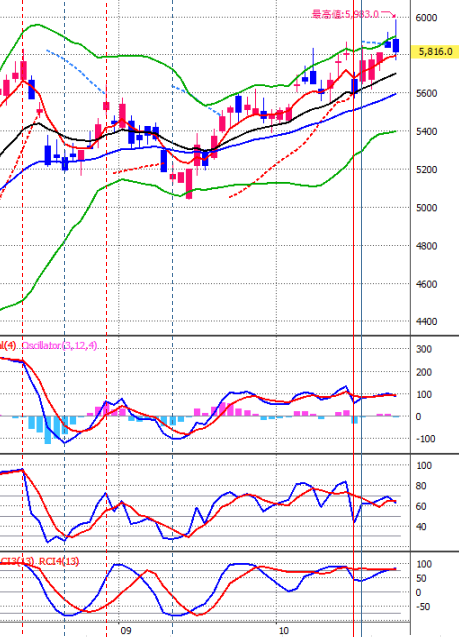
Task: Click the 300 label on oscillator scale
Action: pyautogui.click(x=424, y=349)
